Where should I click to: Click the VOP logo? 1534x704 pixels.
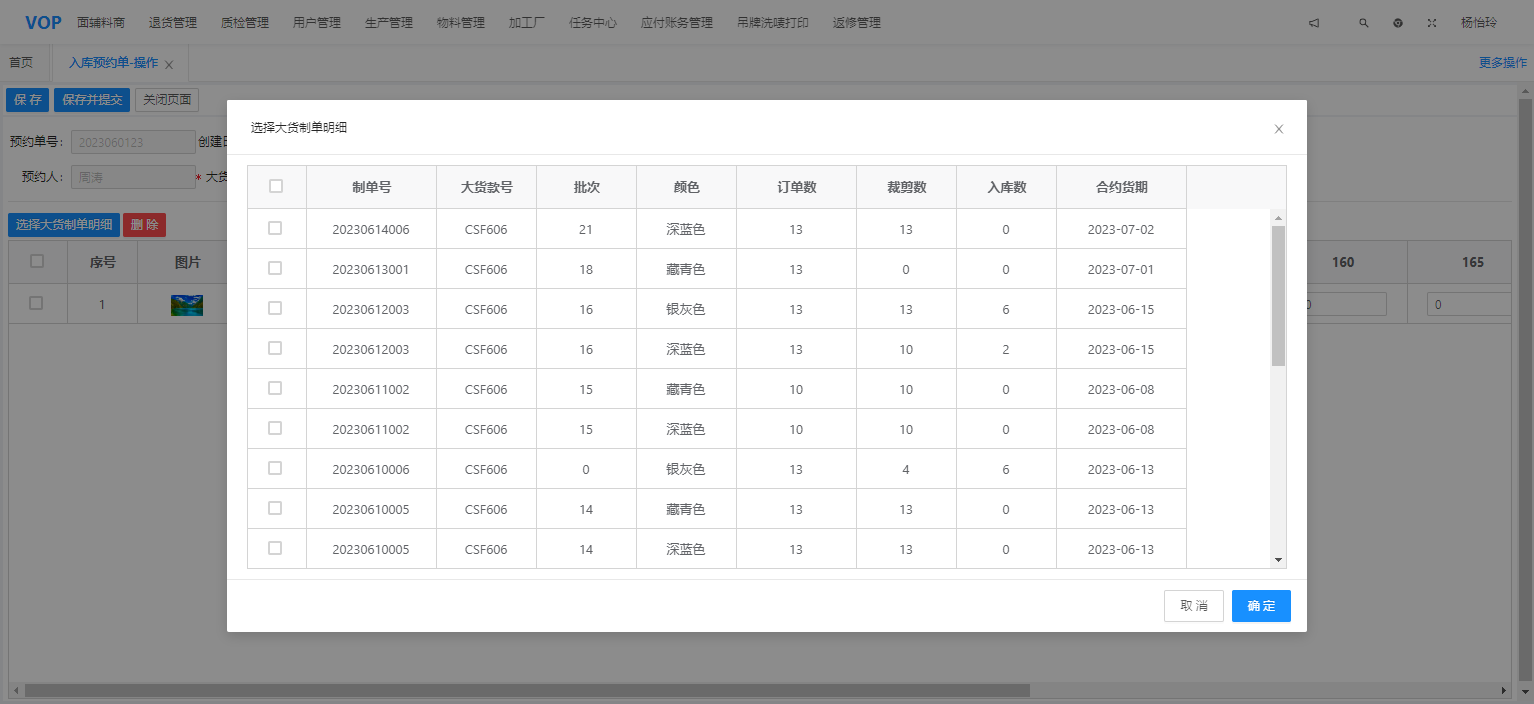click(43, 22)
